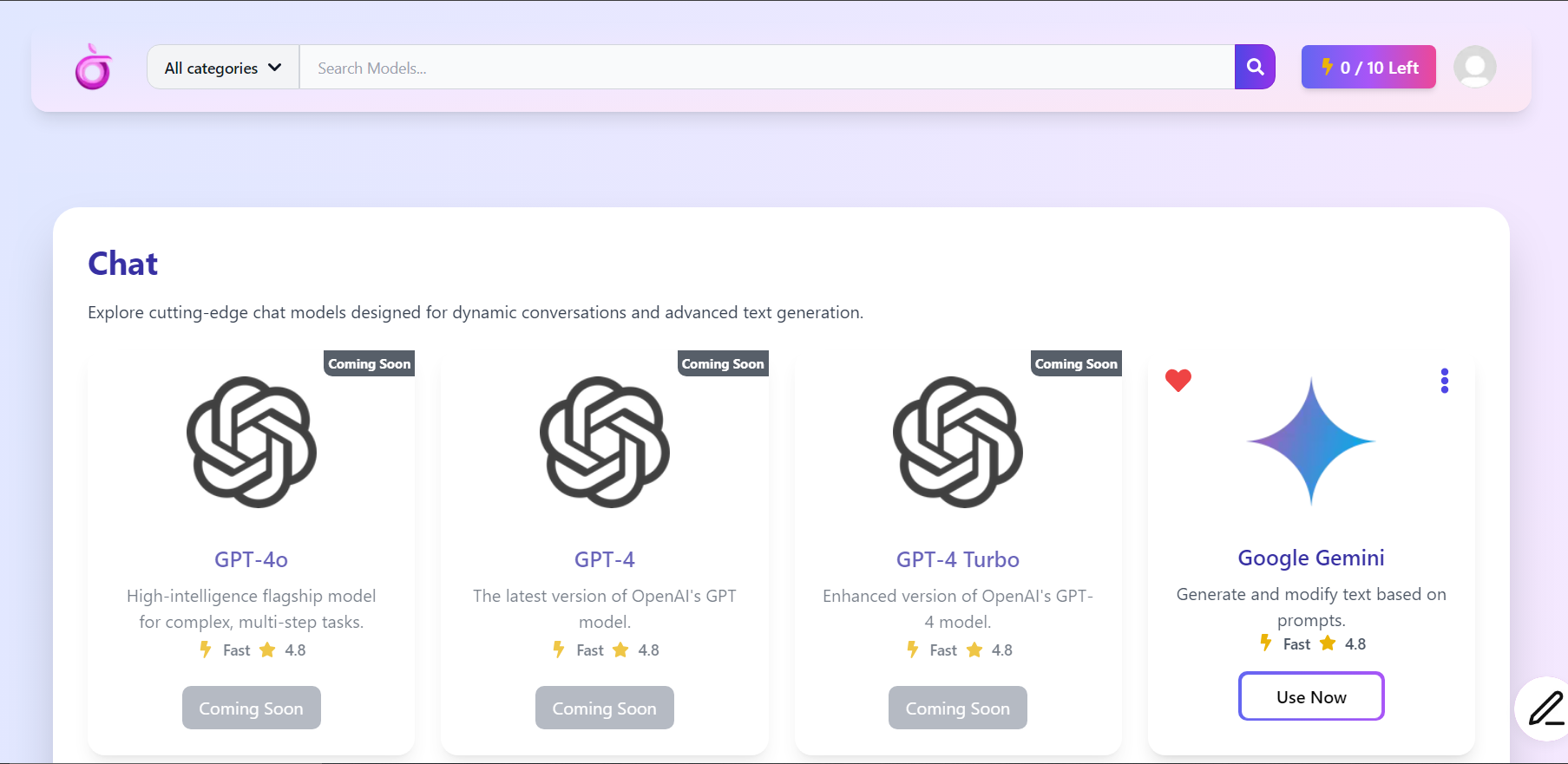Screen dimensions: 1568x764
Task: Click 'Generate and modify text based on prompts' text
Action: pyautogui.click(x=1311, y=607)
